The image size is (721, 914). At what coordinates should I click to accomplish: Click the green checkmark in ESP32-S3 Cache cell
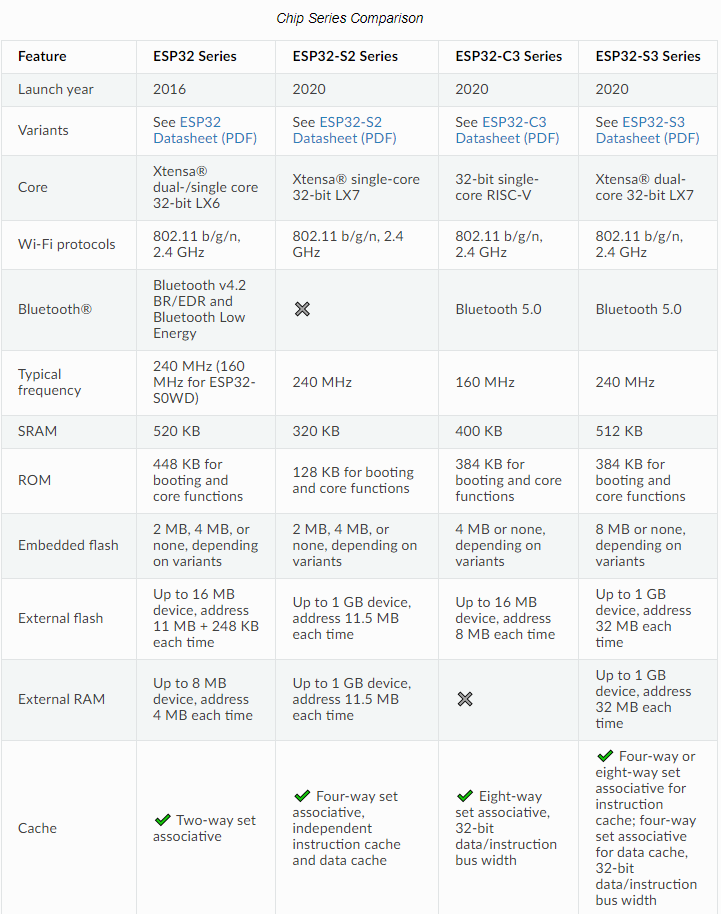click(x=605, y=756)
